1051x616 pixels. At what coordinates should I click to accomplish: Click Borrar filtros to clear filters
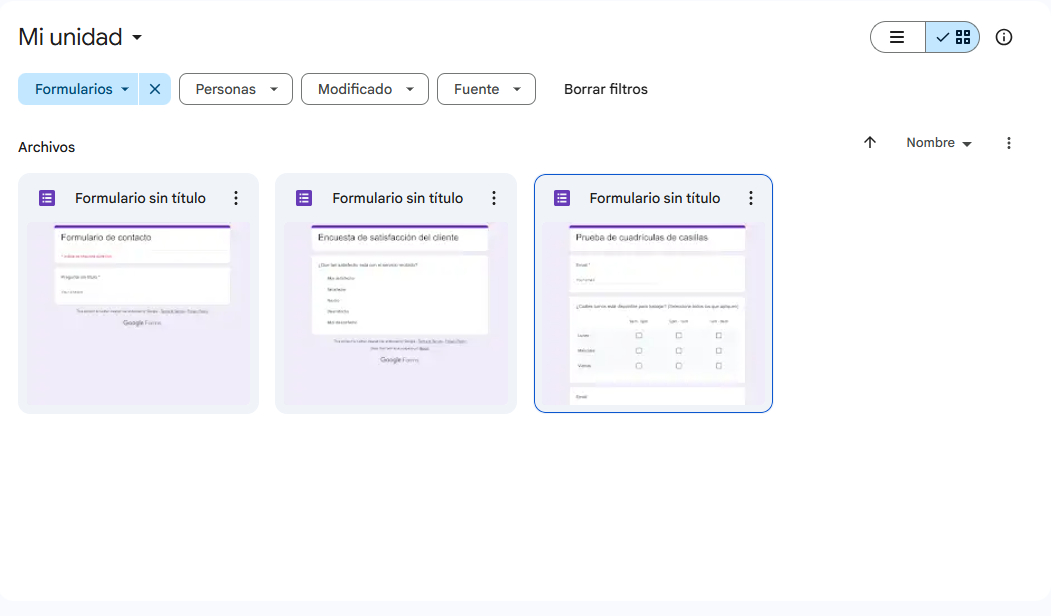pyautogui.click(x=605, y=89)
